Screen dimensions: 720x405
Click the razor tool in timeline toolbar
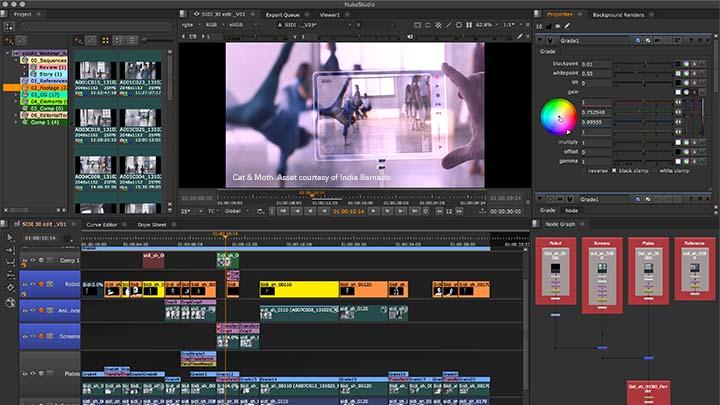[x=10, y=288]
